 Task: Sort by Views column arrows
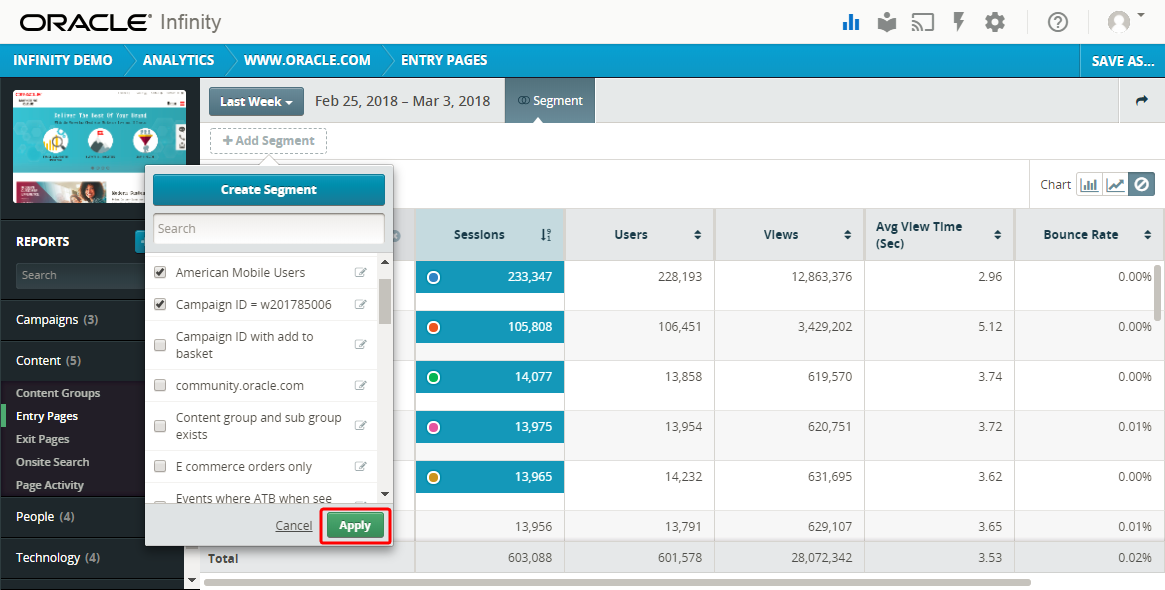tap(848, 235)
